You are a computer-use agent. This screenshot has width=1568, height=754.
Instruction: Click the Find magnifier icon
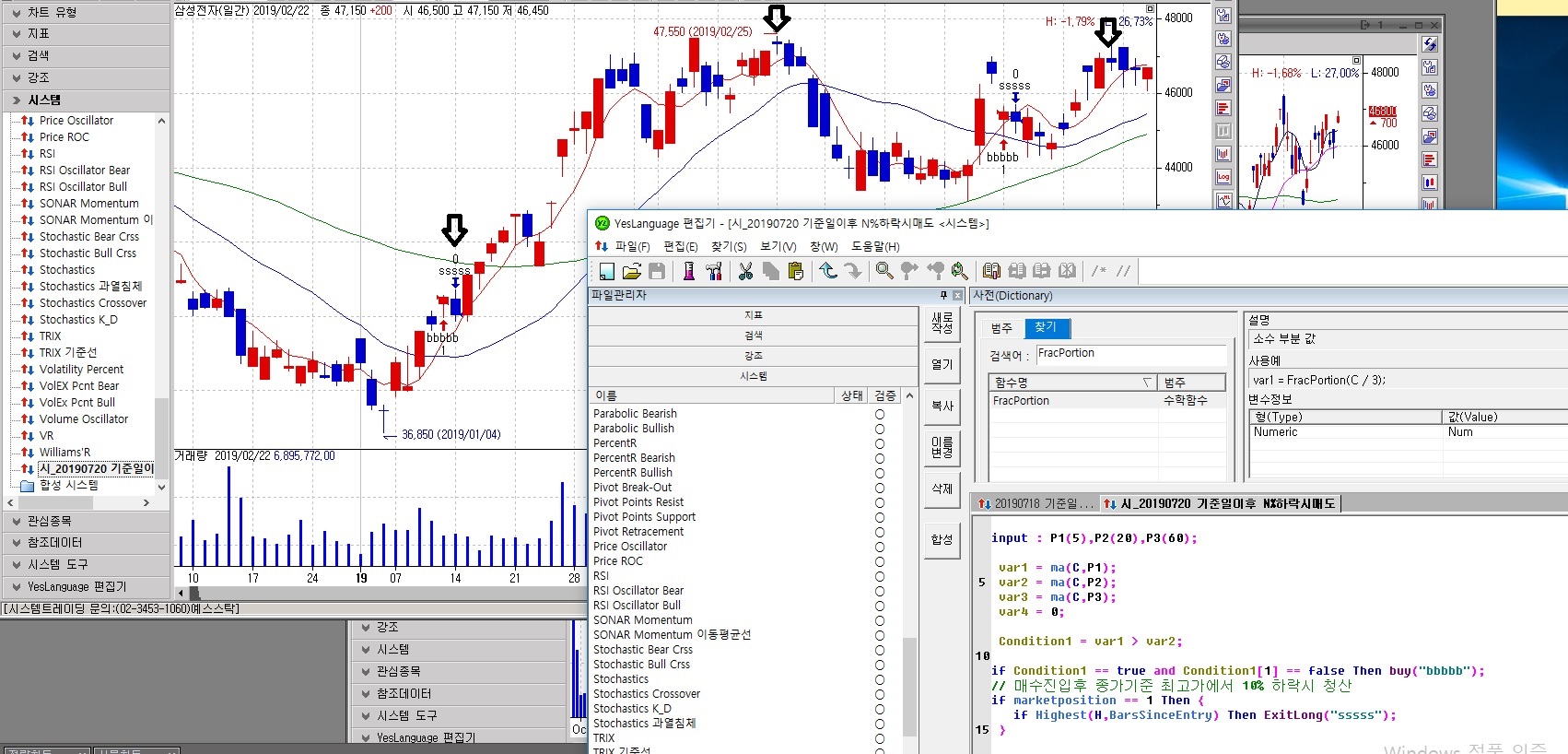click(x=884, y=271)
